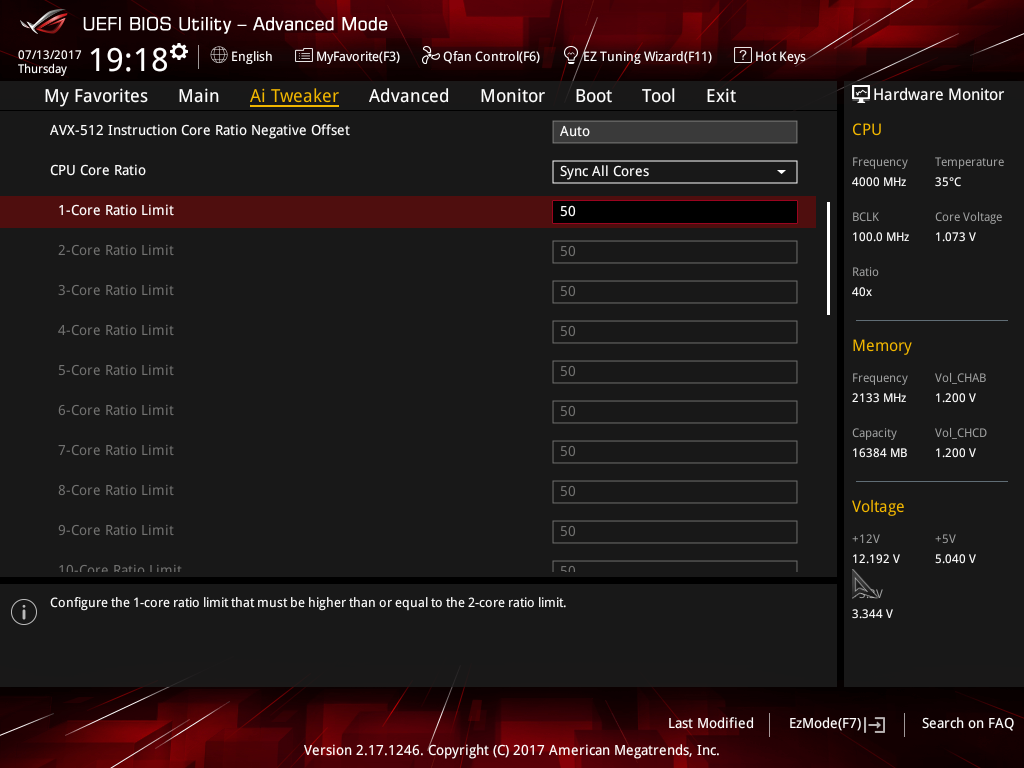The image size is (1024, 768).
Task: Click the Qfan Control fan icon
Action: tap(430, 56)
